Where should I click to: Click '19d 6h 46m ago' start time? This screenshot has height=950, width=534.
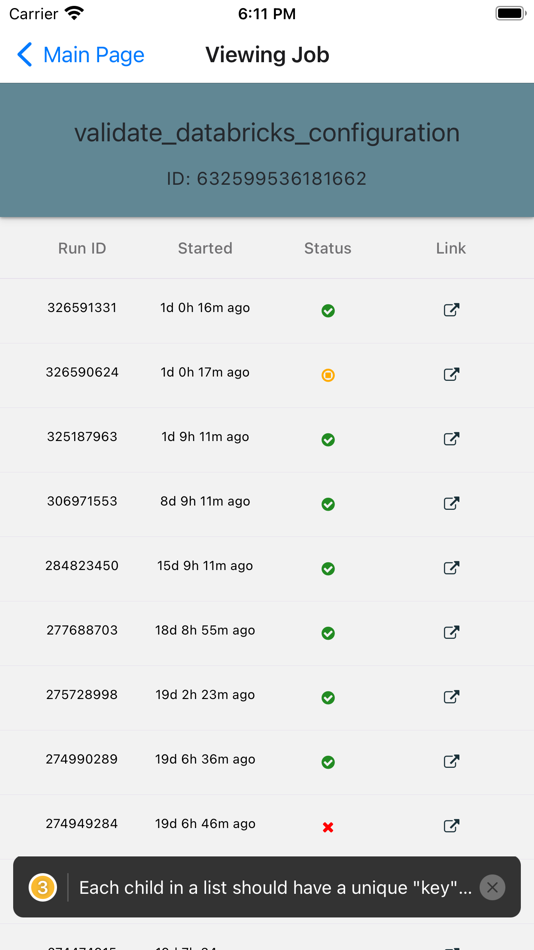coord(205,823)
